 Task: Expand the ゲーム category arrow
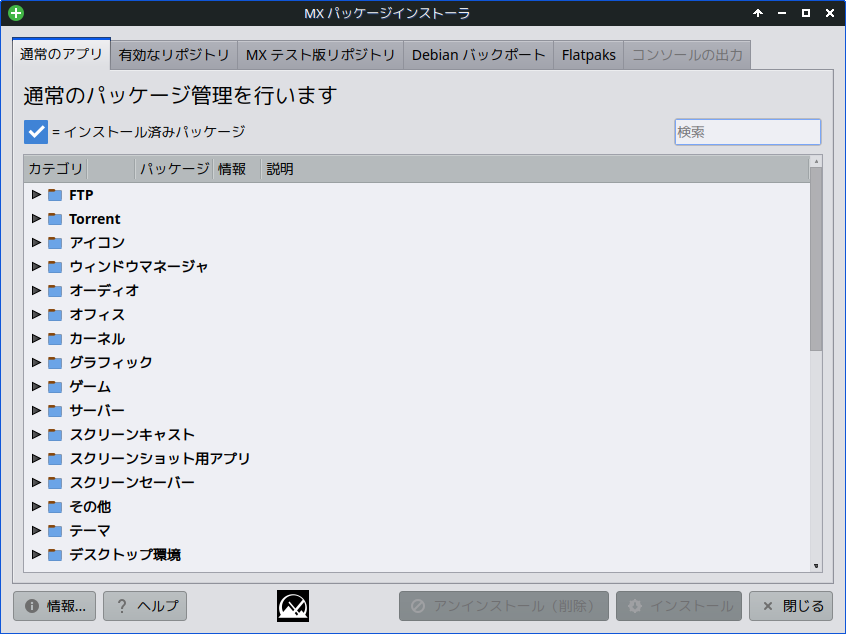click(36, 386)
